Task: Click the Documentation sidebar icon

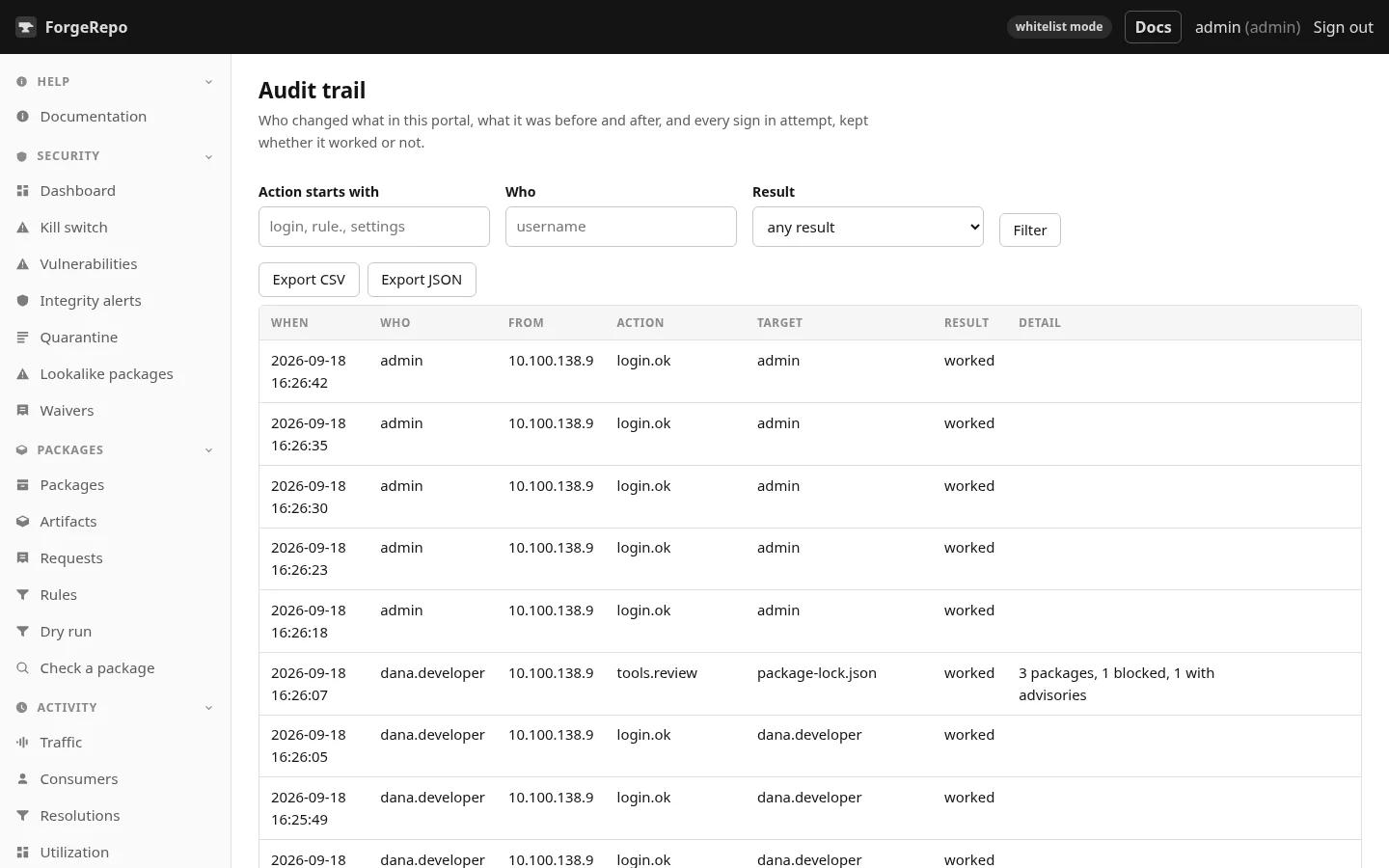Action: pyautogui.click(x=22, y=117)
